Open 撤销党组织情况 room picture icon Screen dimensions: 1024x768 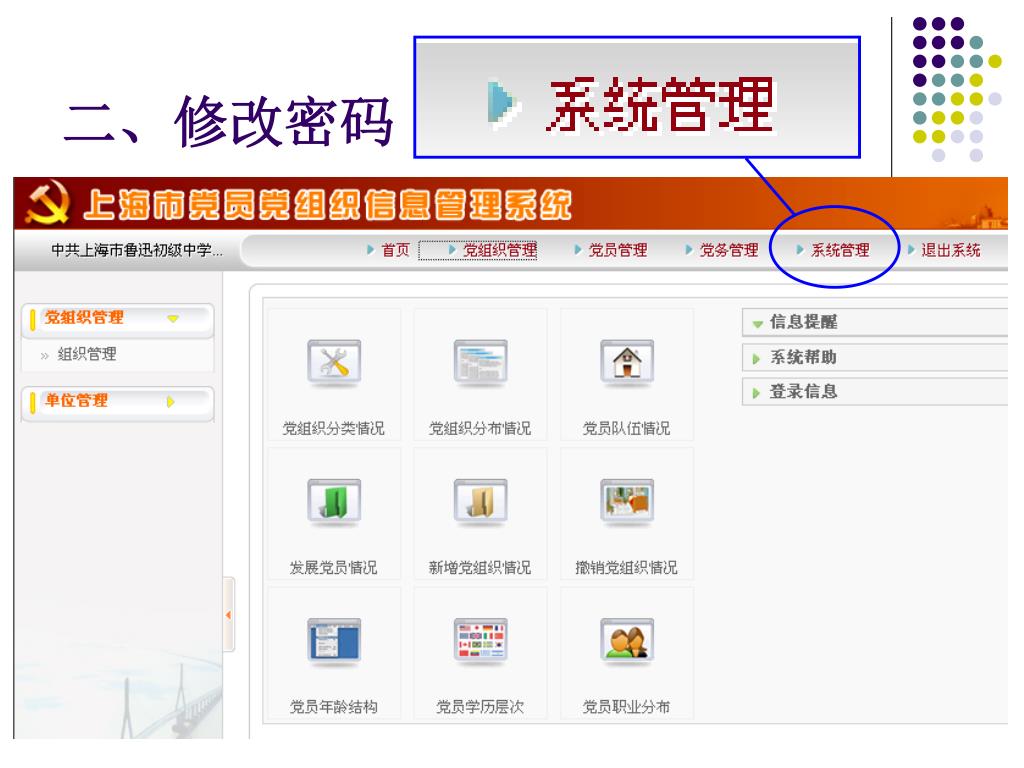(626, 501)
